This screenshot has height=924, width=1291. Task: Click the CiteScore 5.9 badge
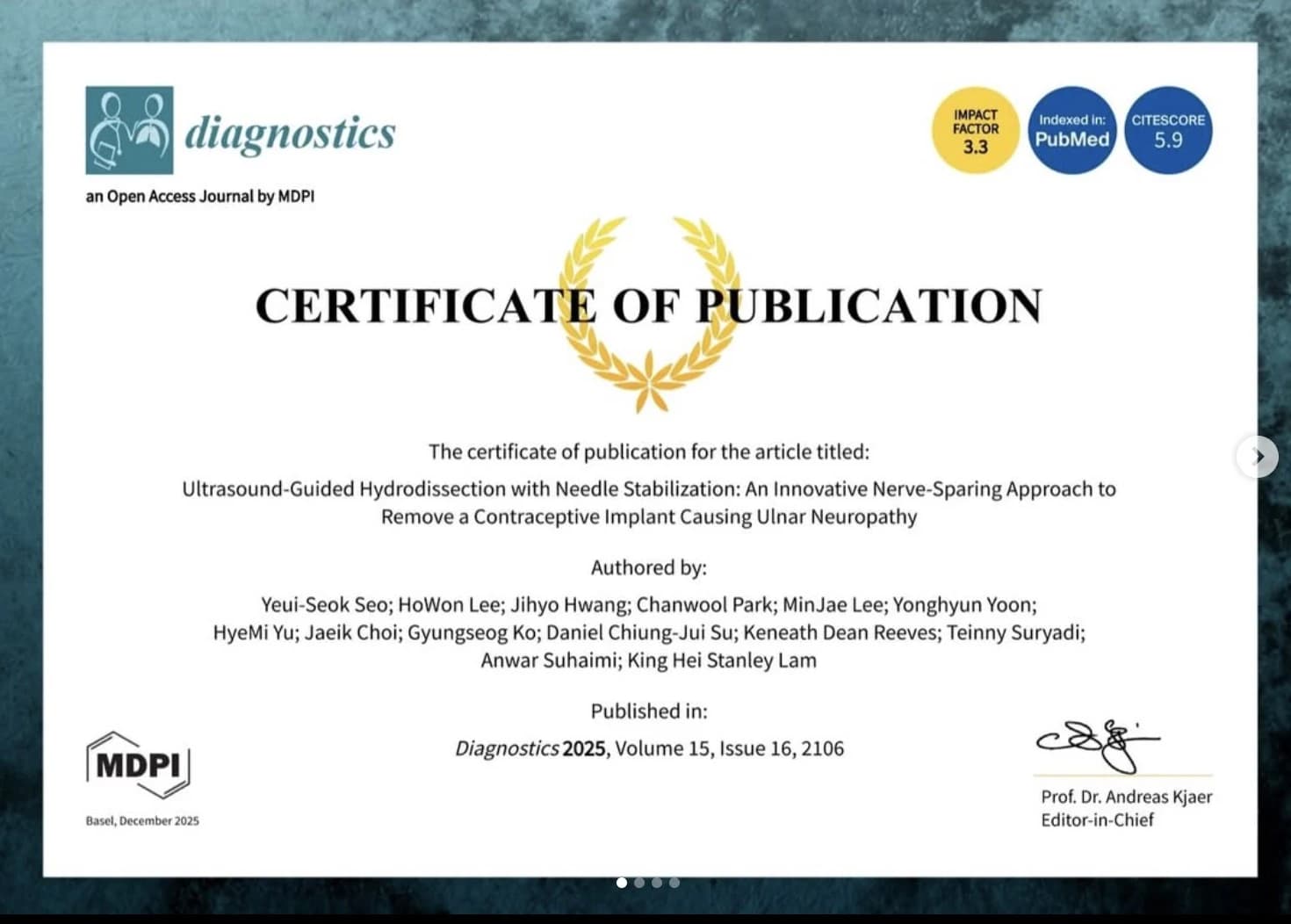click(1168, 130)
